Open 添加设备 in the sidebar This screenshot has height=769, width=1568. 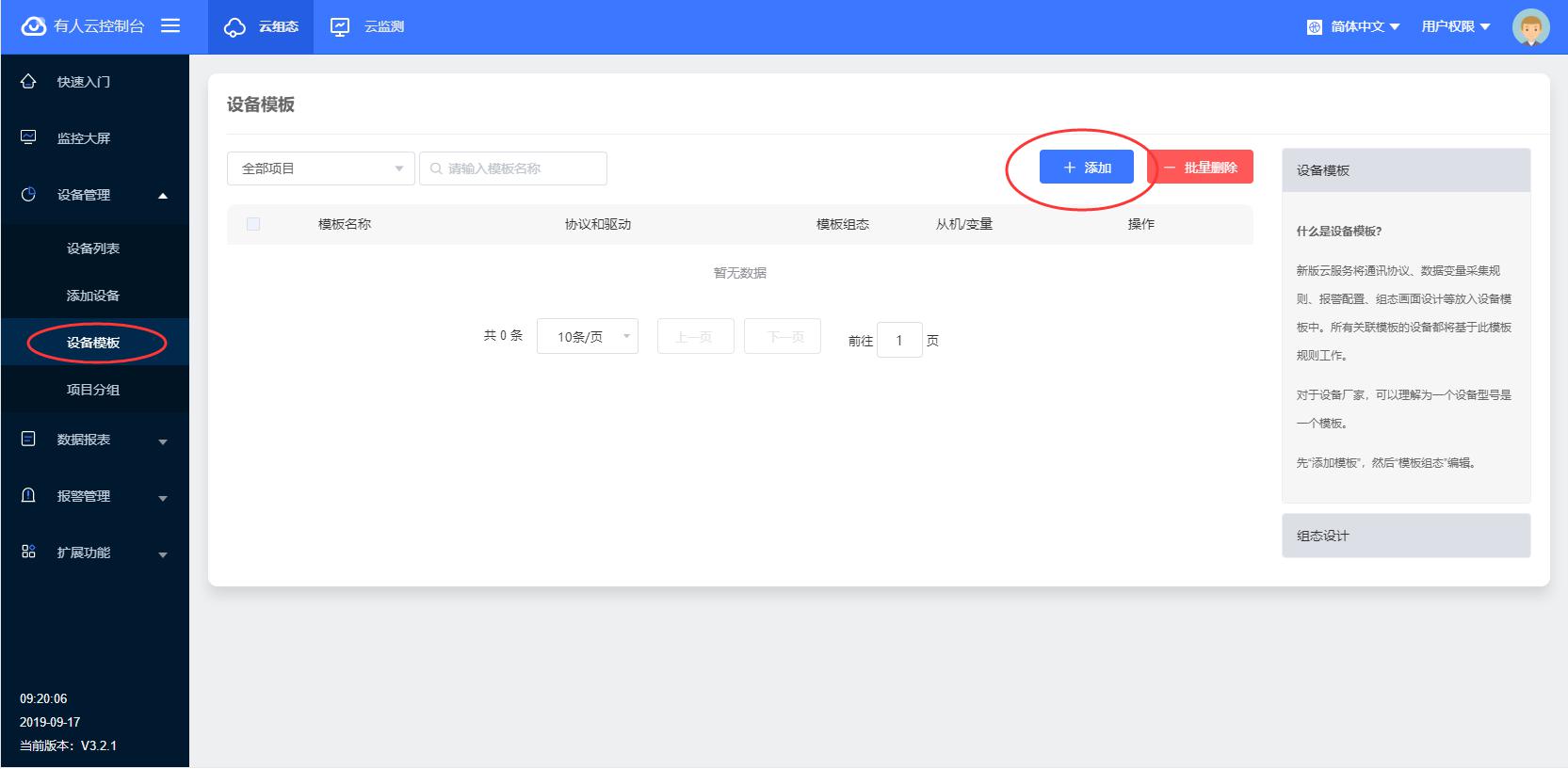point(93,296)
